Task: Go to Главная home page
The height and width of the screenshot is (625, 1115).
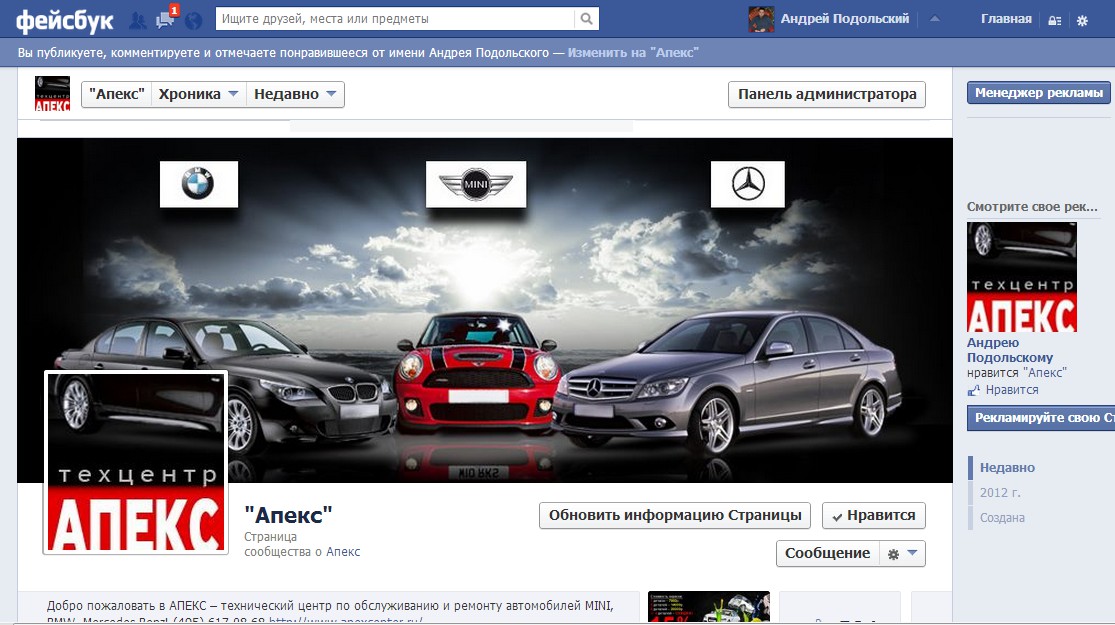Action: click(1006, 19)
